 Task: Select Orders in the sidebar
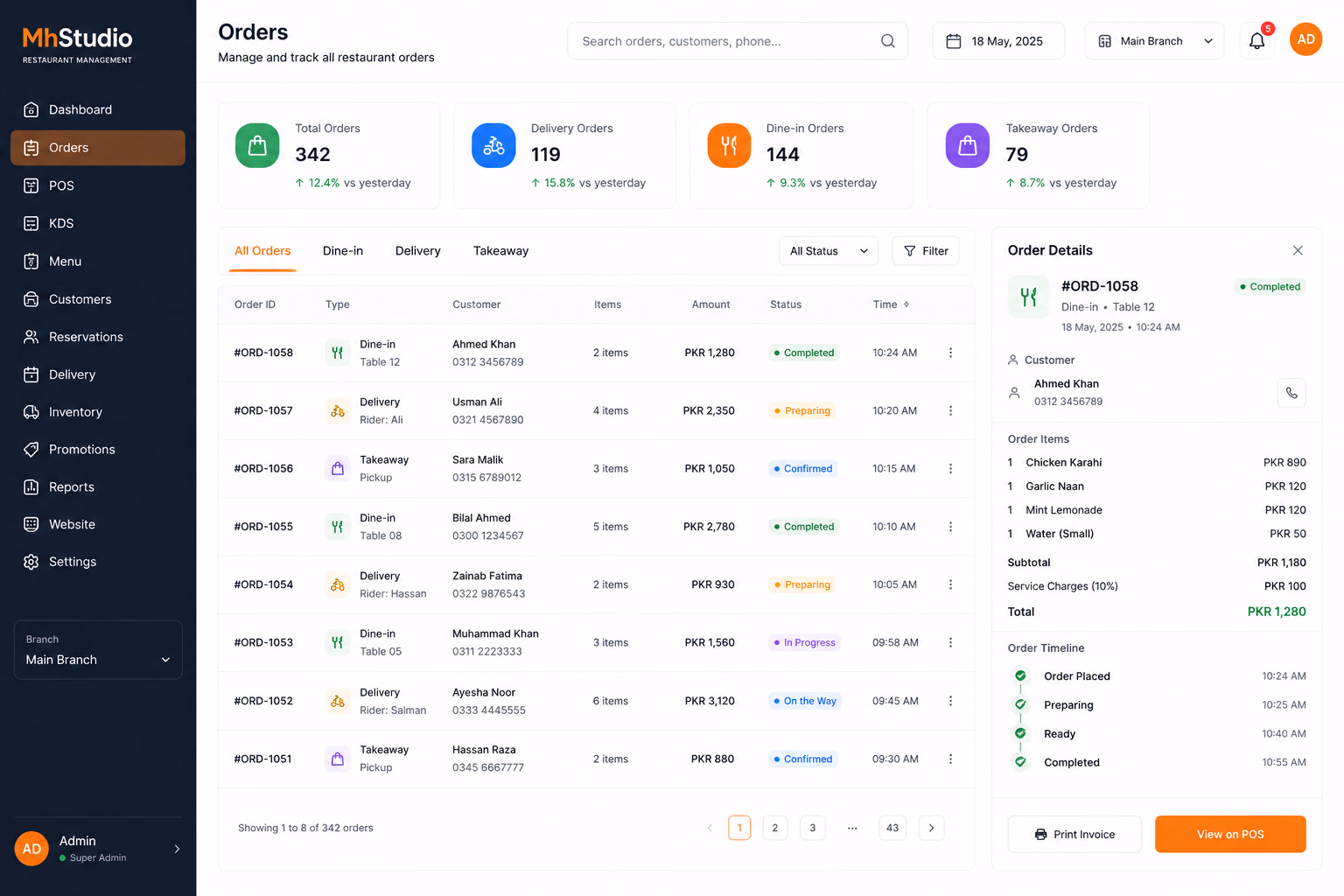click(x=98, y=148)
